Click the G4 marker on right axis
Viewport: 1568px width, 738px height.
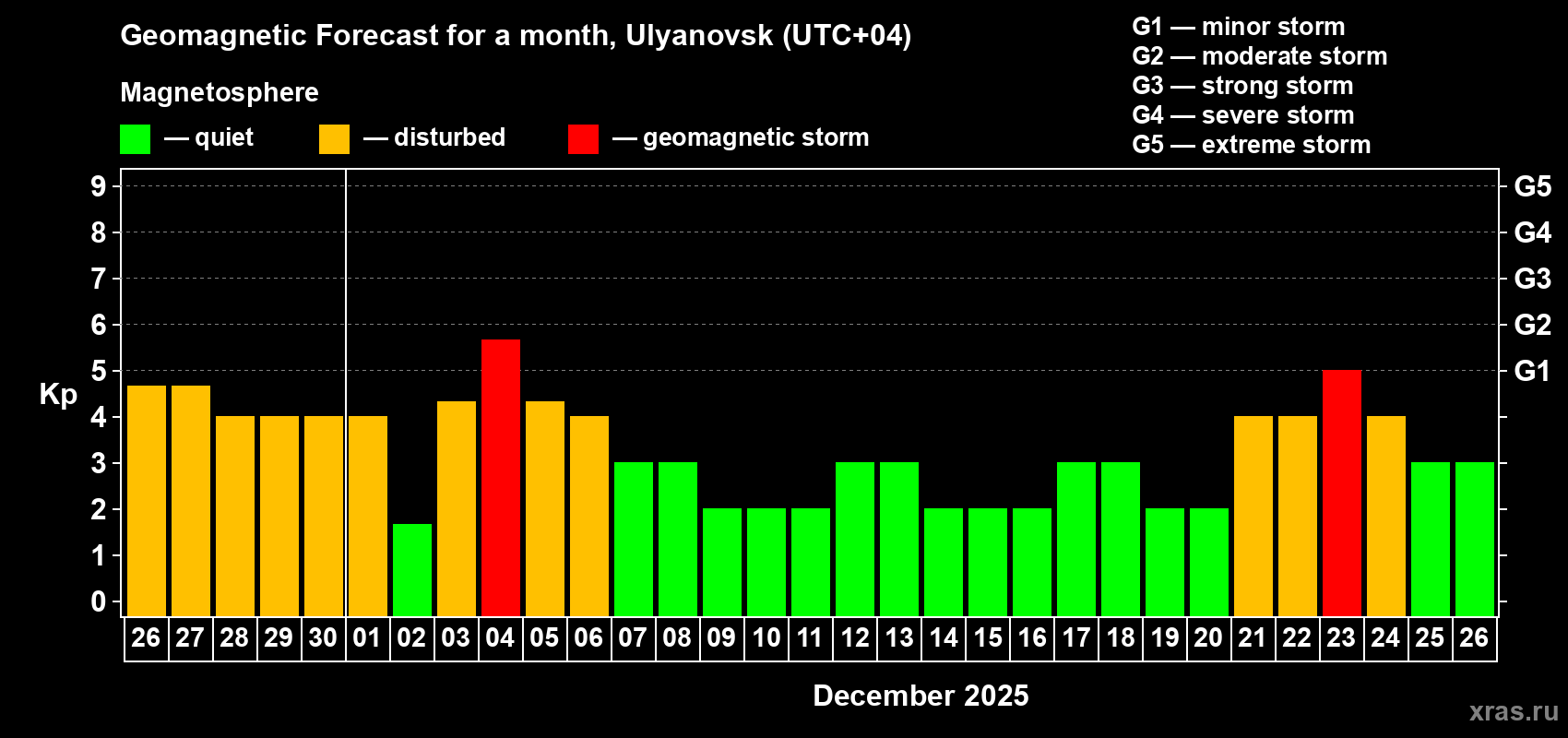point(1532,232)
